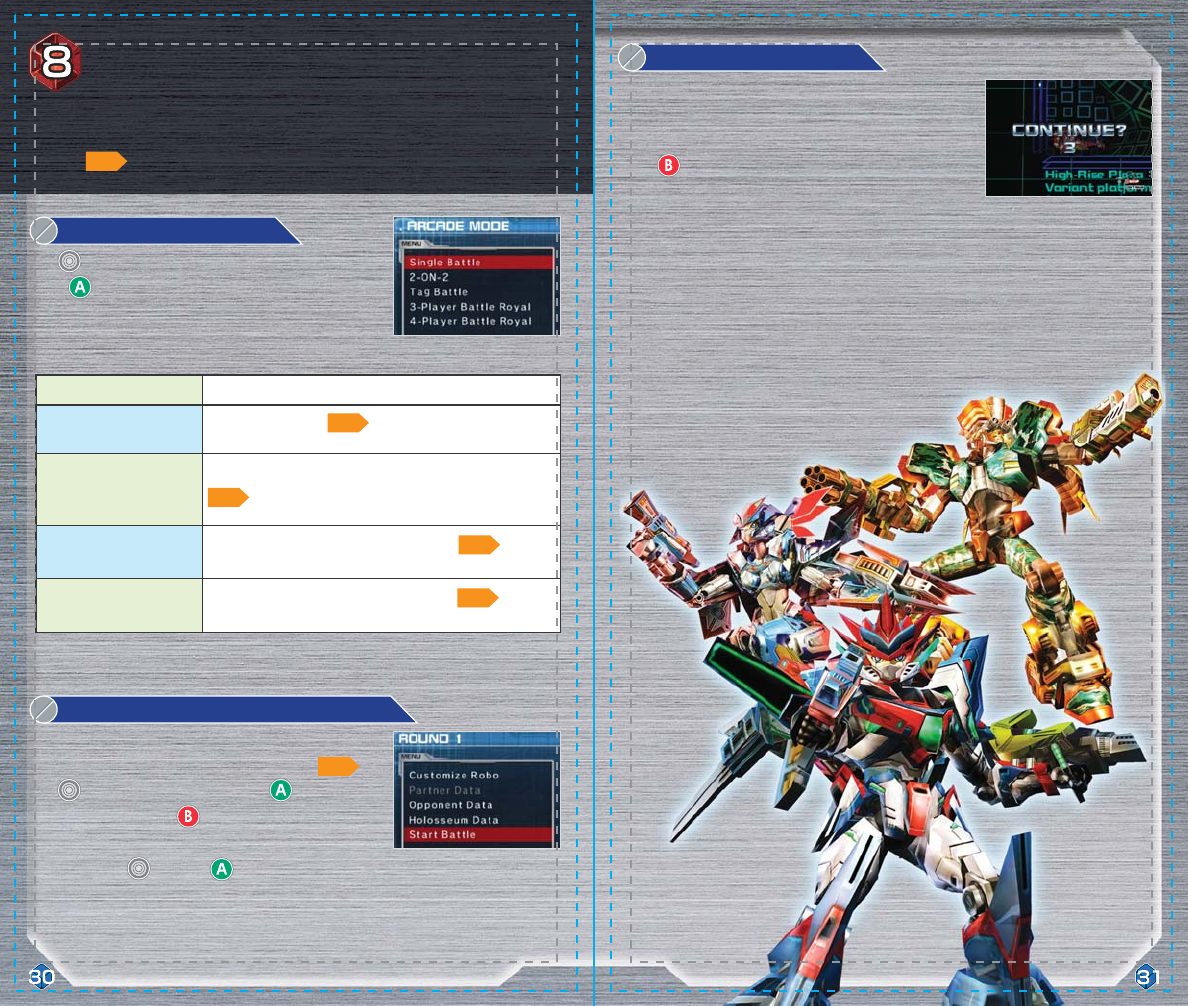
Task: Click the High-Rise Plaza text in the Continue screenshot
Action: [1094, 174]
